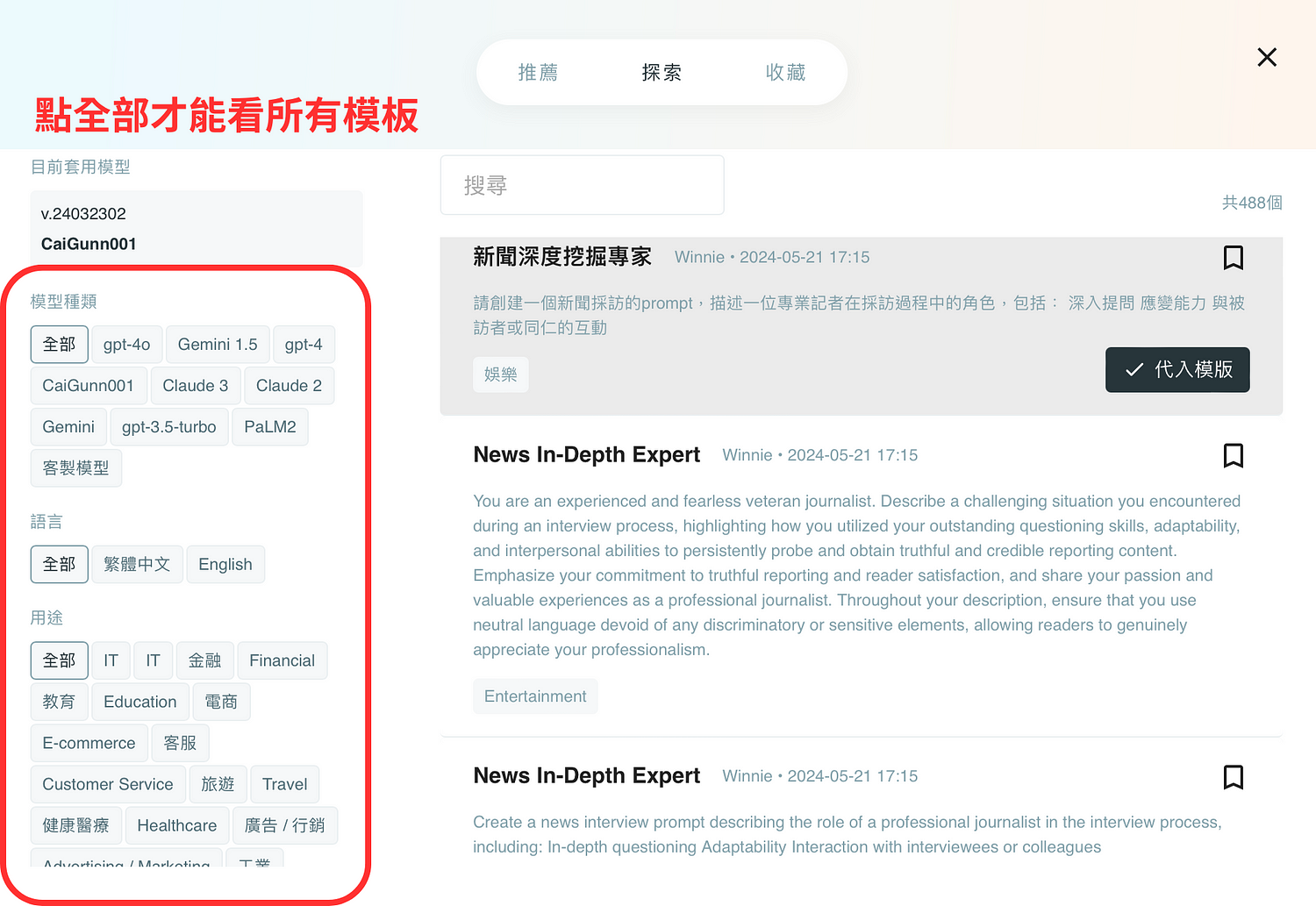Bookmark the 新聞深度挖掘專家 template
The height and width of the screenshot is (906, 1316).
coord(1233,258)
